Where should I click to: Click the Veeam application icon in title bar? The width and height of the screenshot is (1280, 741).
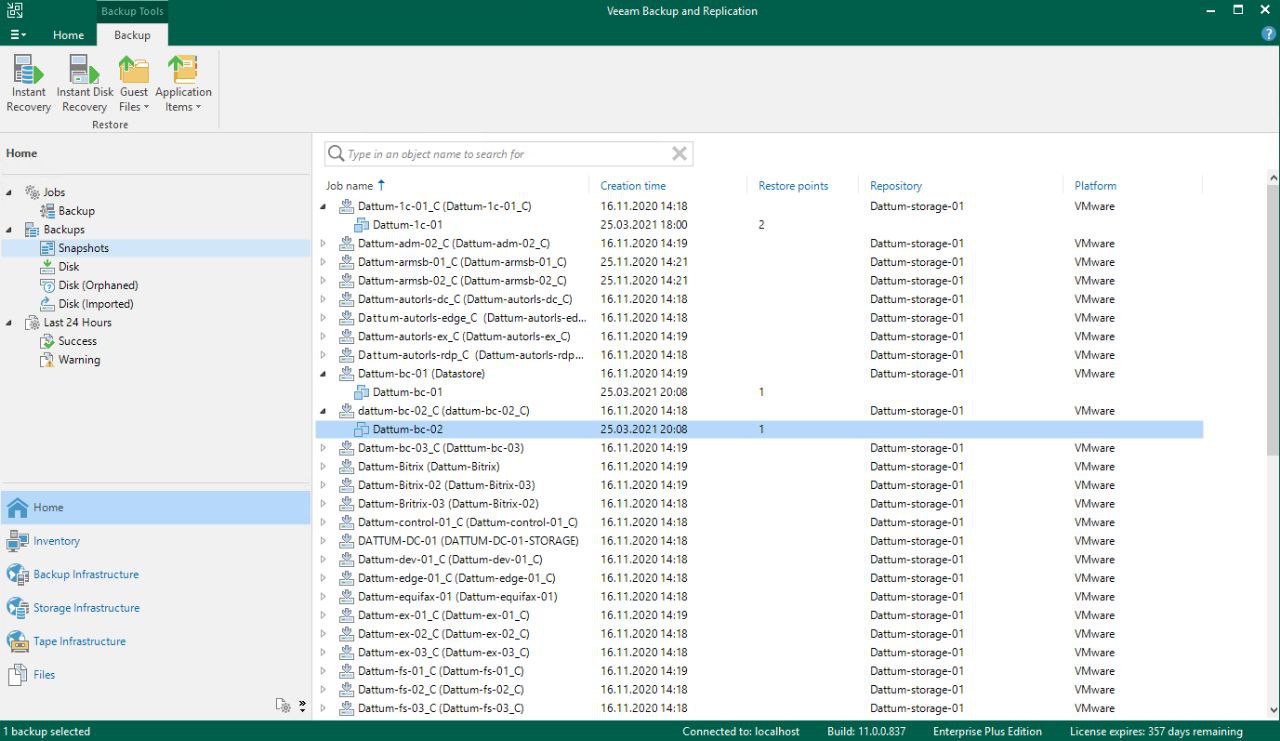pos(14,11)
